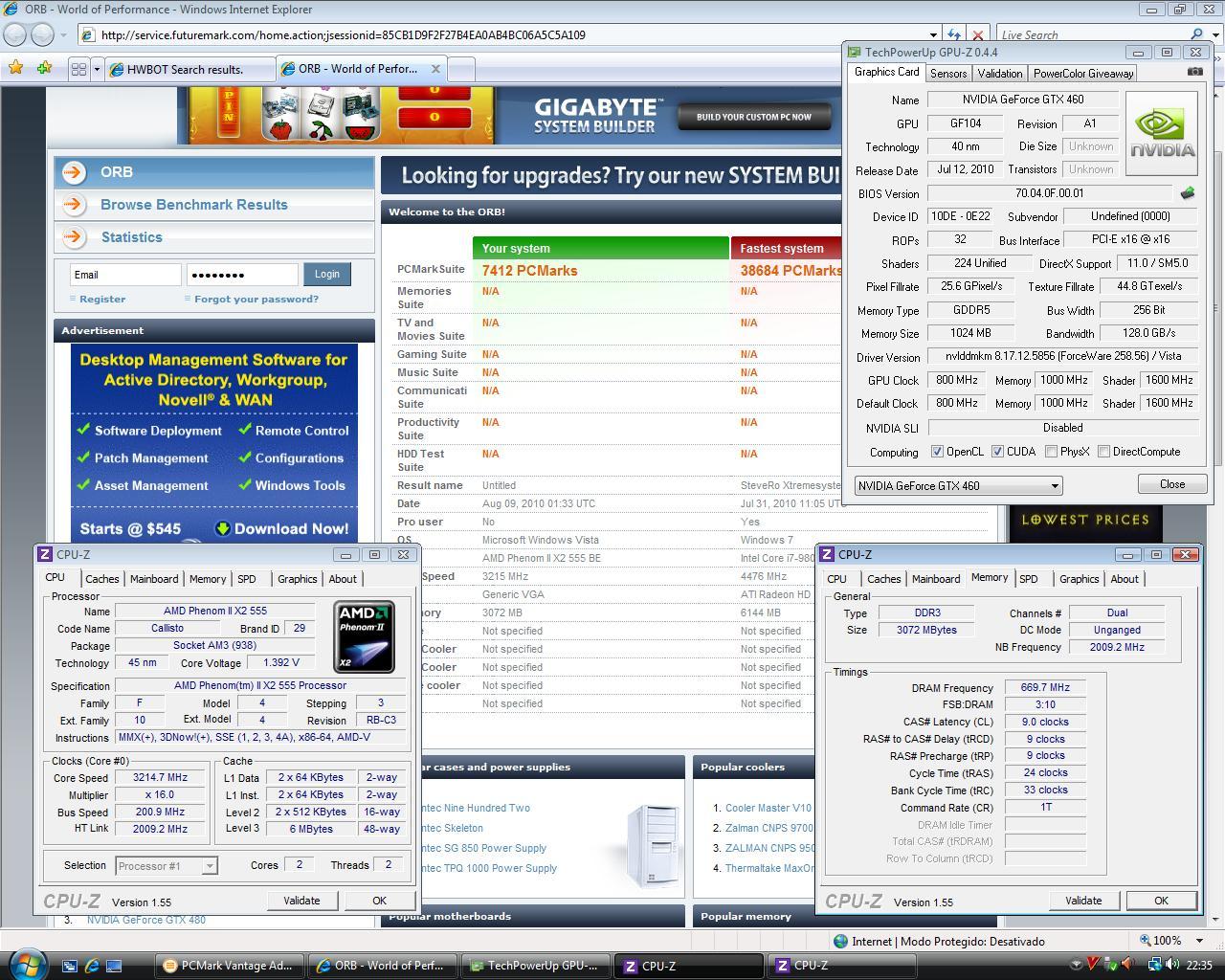The height and width of the screenshot is (980, 1225).
Task: Open Forgot your password link
Action: (x=256, y=299)
